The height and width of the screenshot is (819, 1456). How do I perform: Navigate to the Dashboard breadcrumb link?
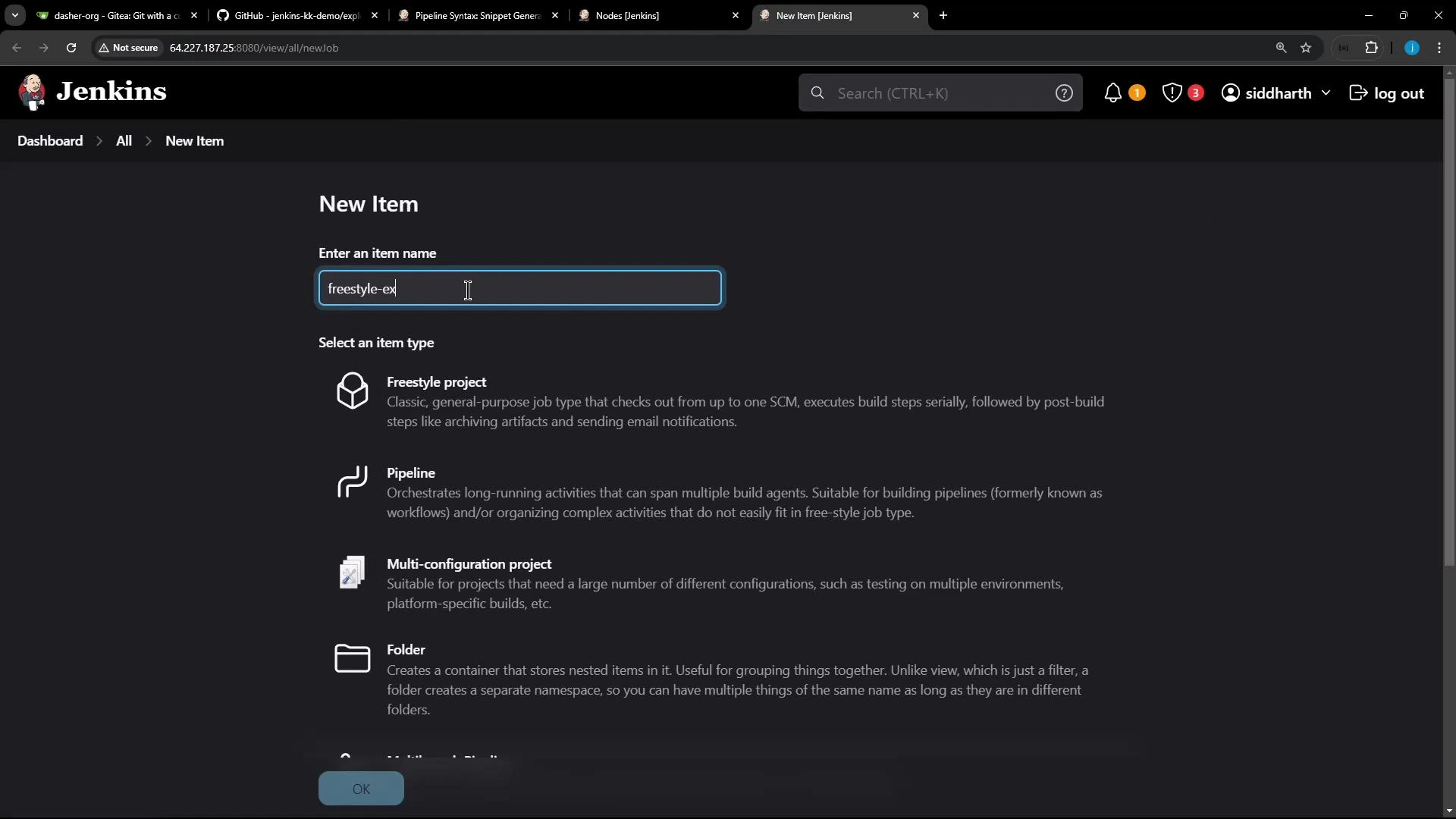(49, 141)
